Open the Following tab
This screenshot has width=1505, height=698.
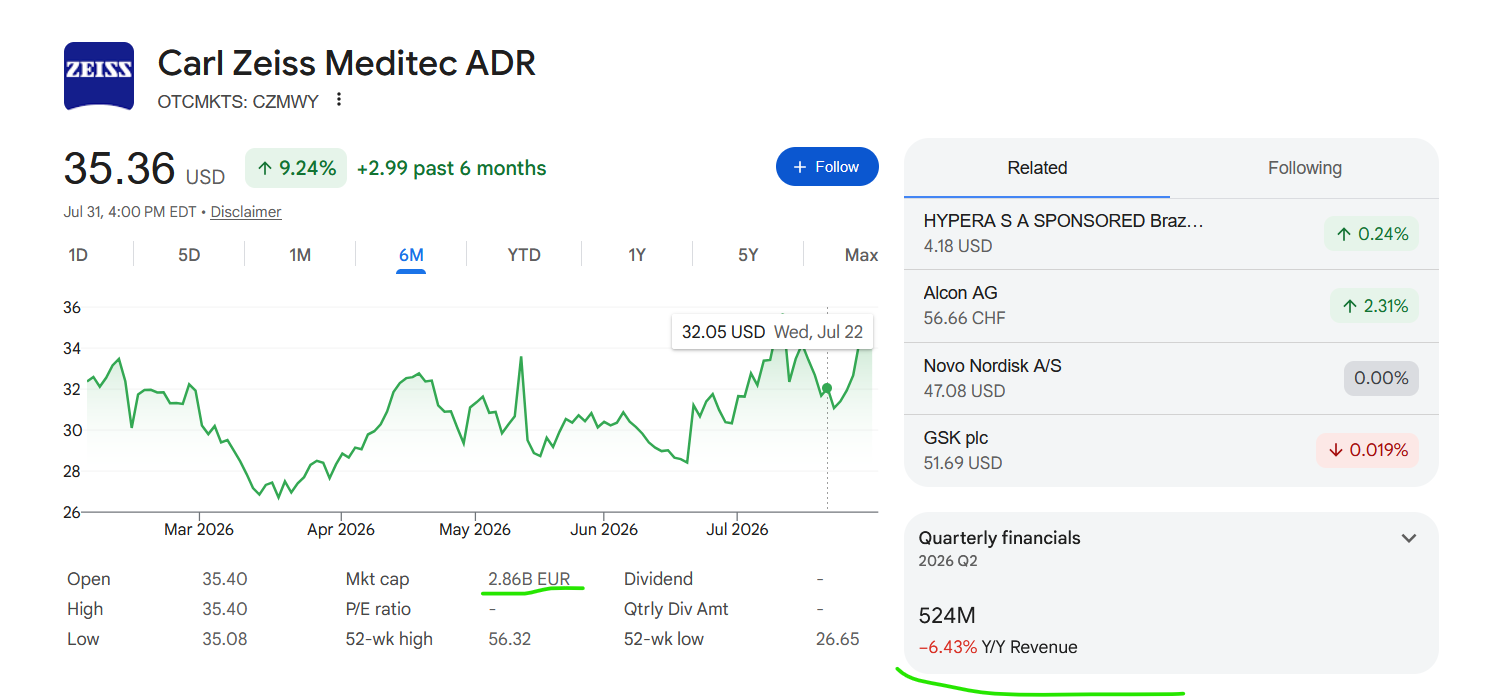[1305, 168]
